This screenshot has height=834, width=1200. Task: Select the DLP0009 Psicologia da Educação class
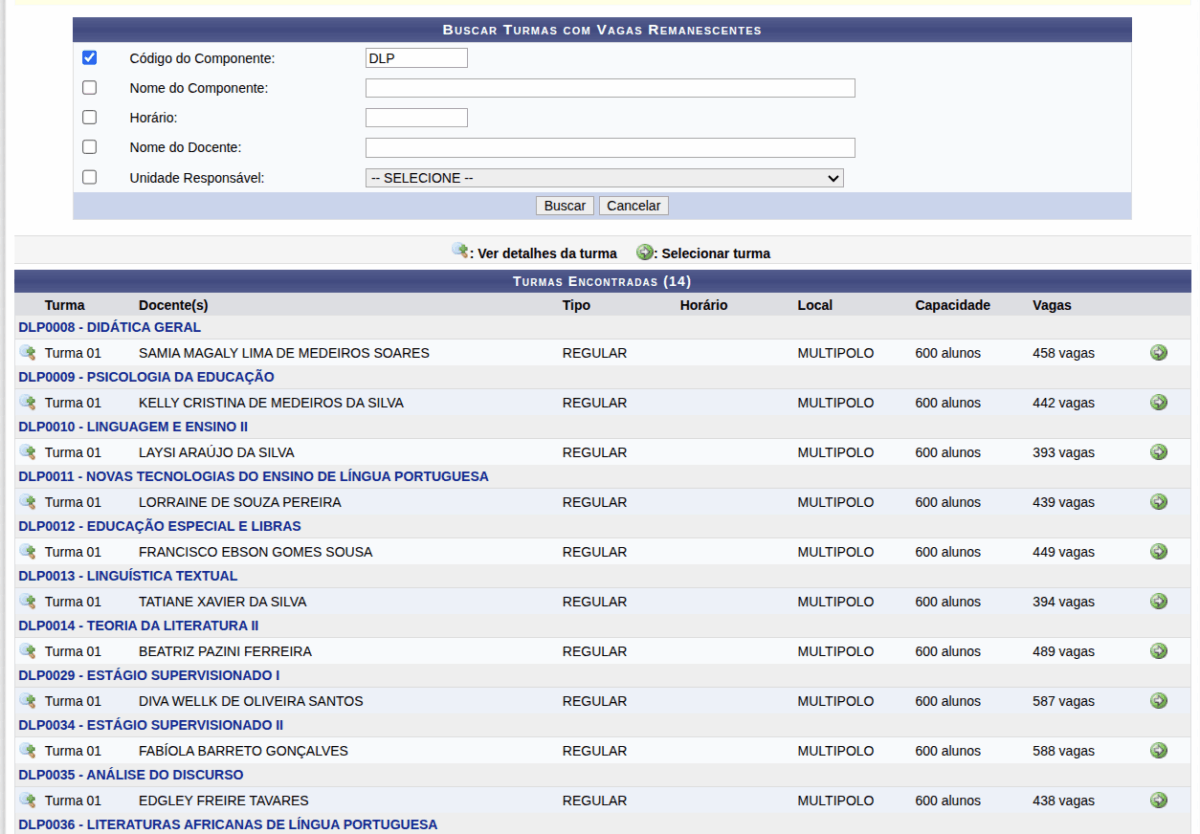(1159, 402)
